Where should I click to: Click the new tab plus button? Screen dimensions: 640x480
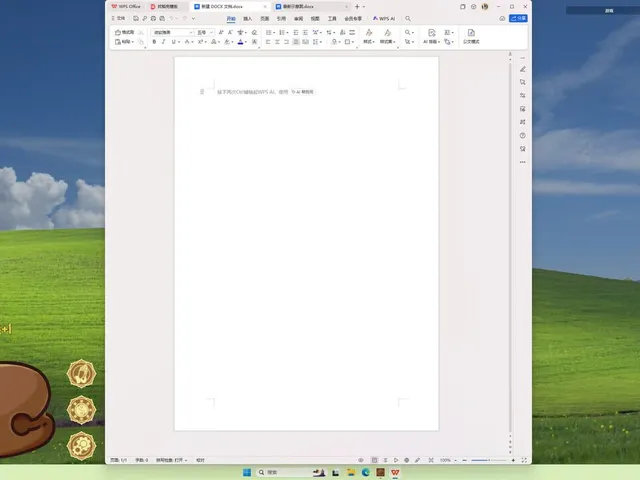(357, 7)
